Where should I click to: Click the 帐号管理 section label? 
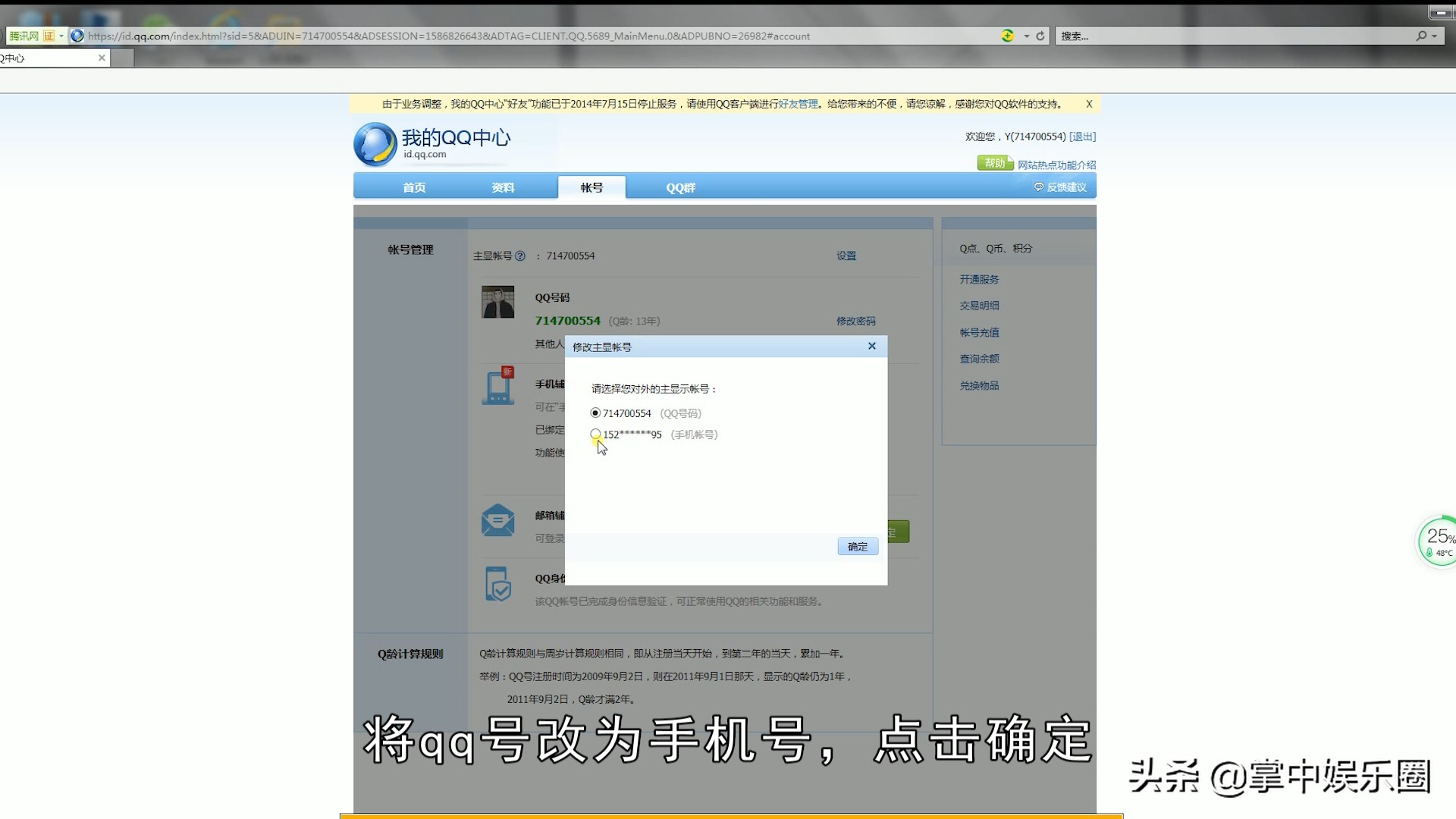point(410,249)
